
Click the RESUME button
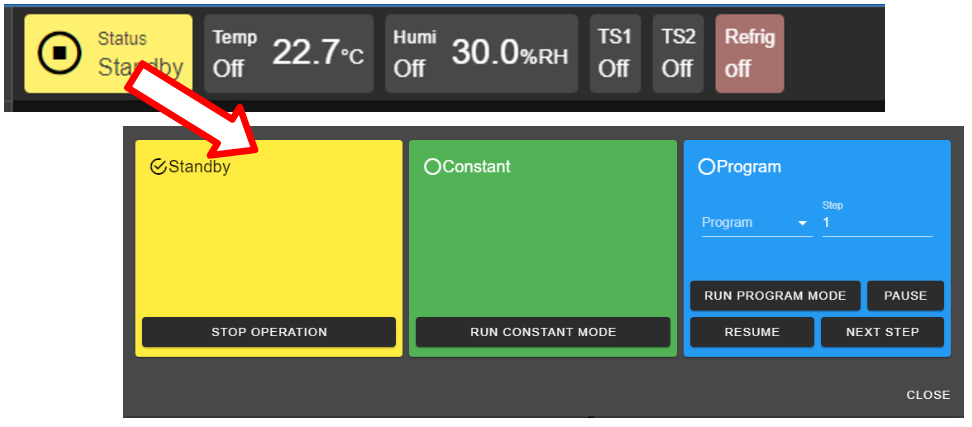click(752, 332)
